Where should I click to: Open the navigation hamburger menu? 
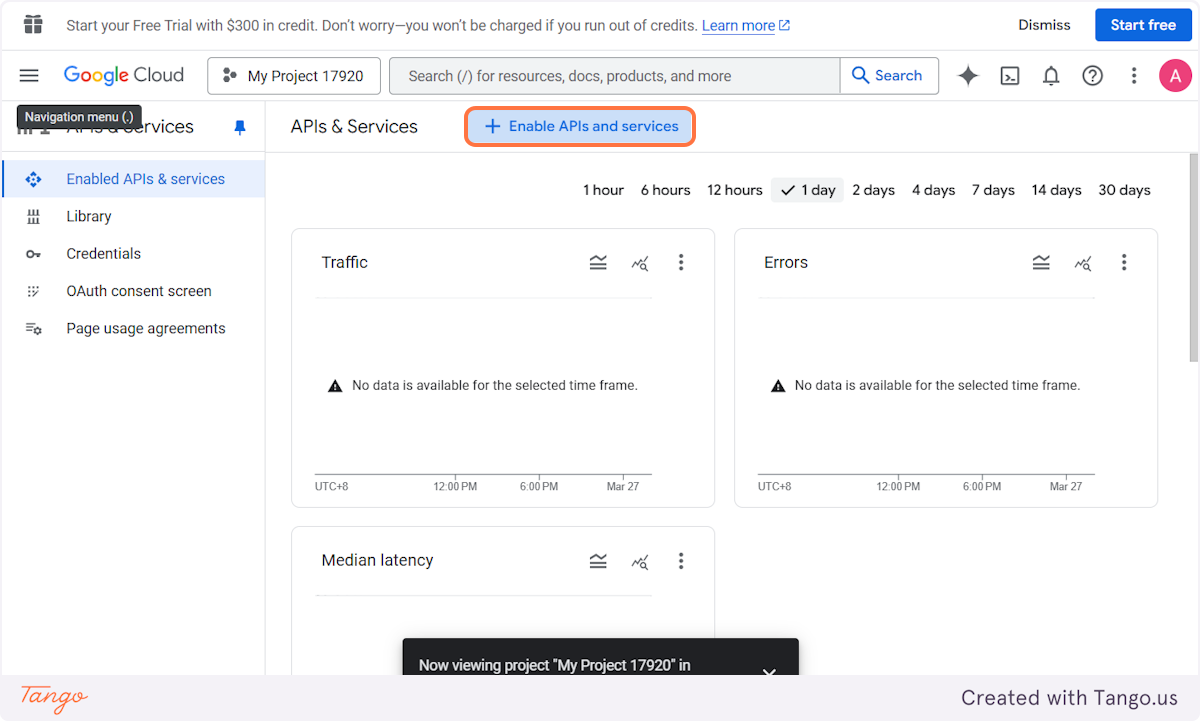tap(28, 75)
